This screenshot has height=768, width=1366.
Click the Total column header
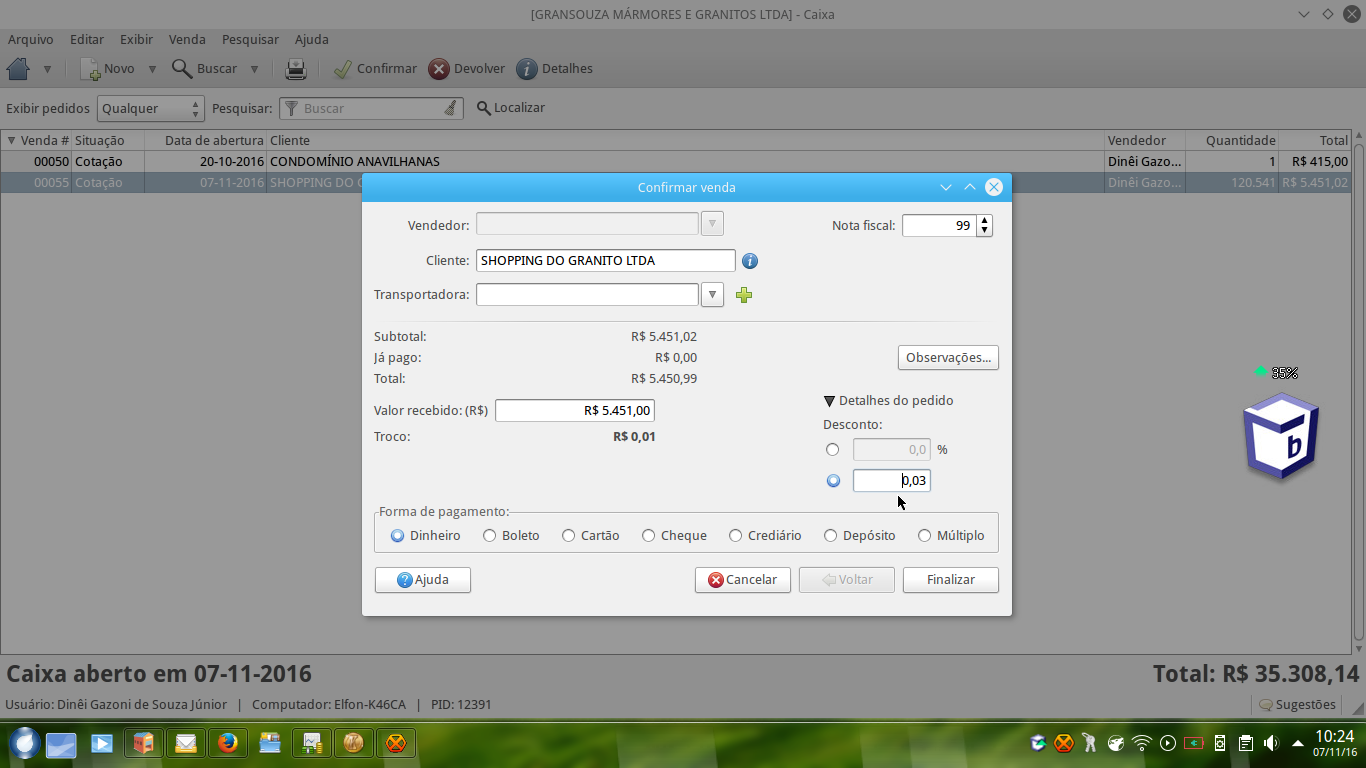click(1315, 140)
